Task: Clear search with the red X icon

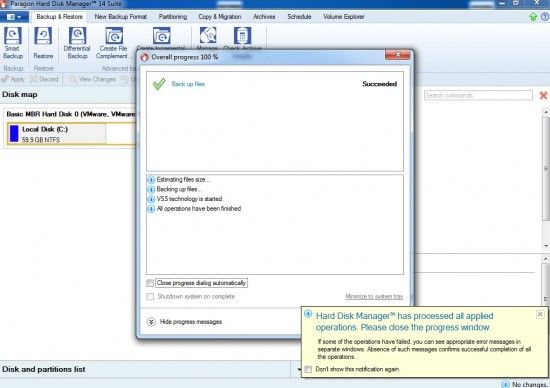Action: pos(543,95)
